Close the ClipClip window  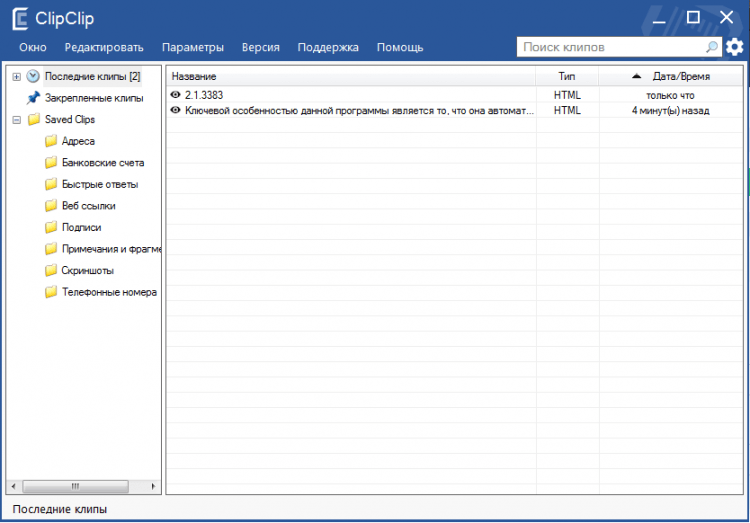[727, 18]
